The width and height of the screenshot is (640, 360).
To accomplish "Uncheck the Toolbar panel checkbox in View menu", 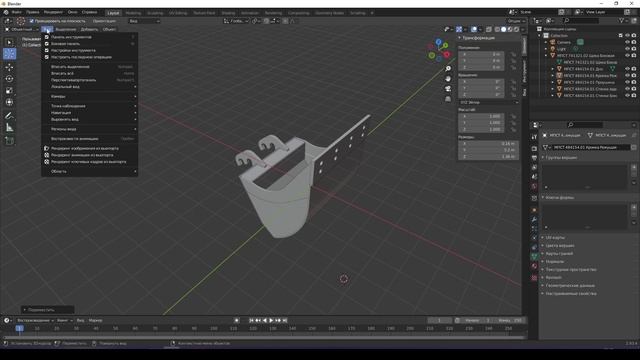I will 47,37.
